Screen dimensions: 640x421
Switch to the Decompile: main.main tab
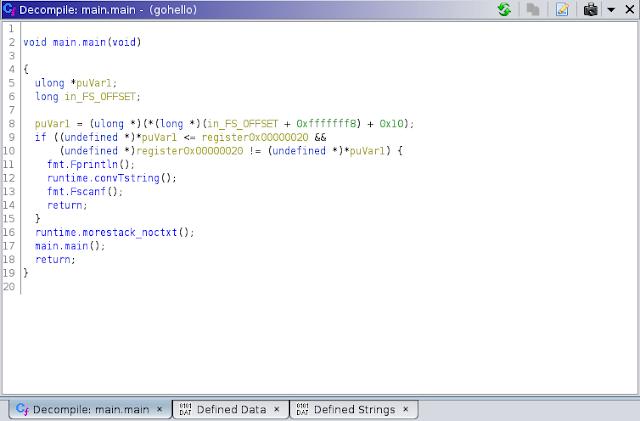tap(91, 410)
